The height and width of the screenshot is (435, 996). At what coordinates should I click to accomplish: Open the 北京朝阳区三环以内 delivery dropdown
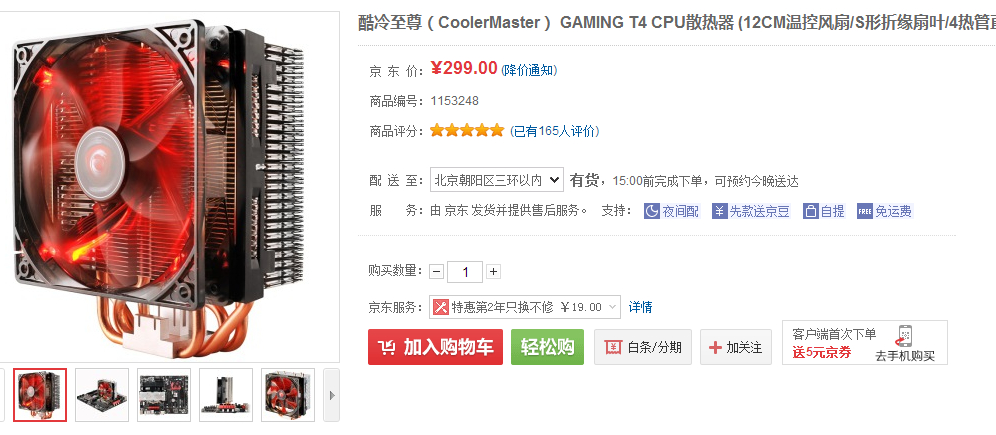pyautogui.click(x=497, y=180)
